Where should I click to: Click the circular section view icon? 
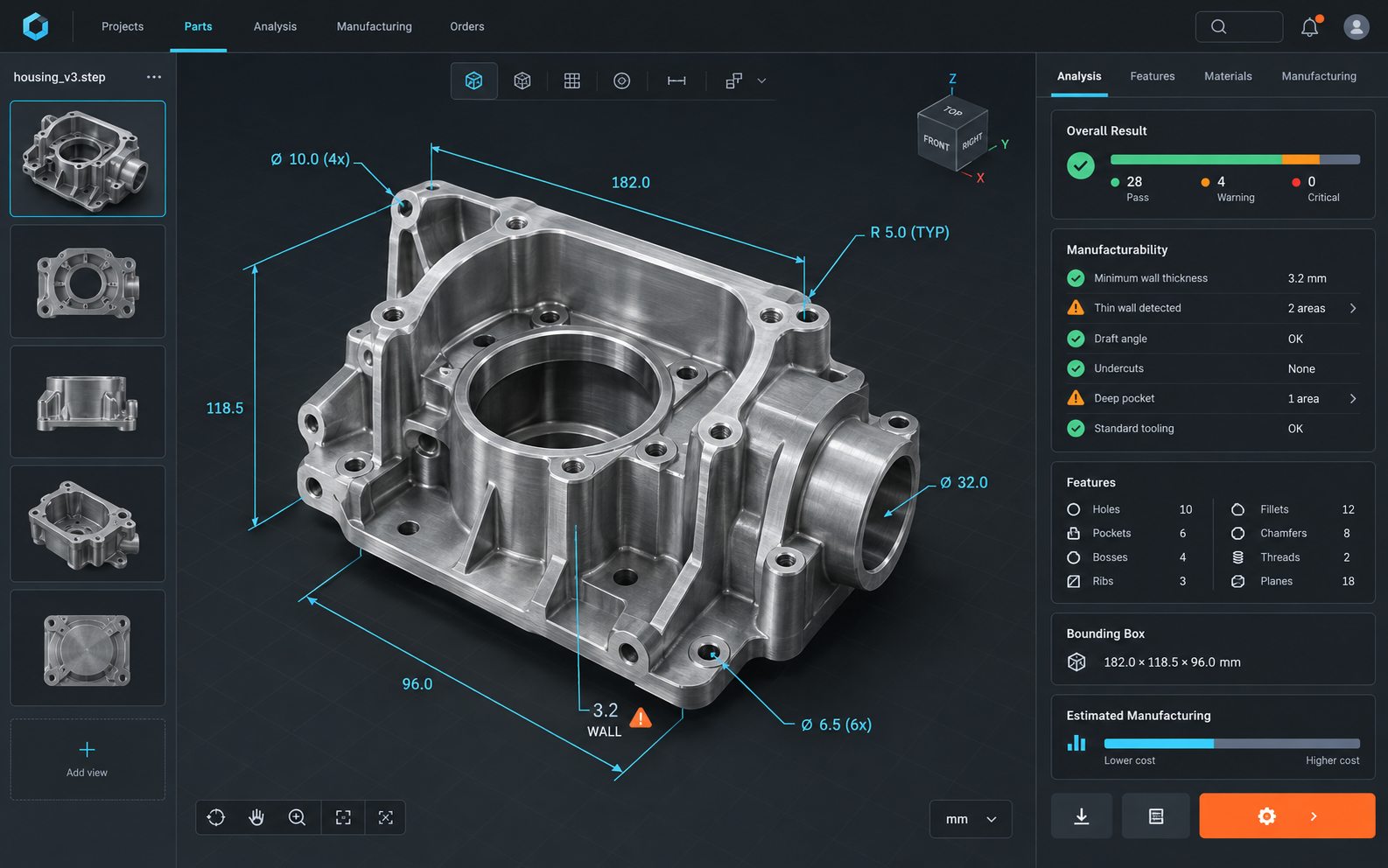tap(621, 80)
